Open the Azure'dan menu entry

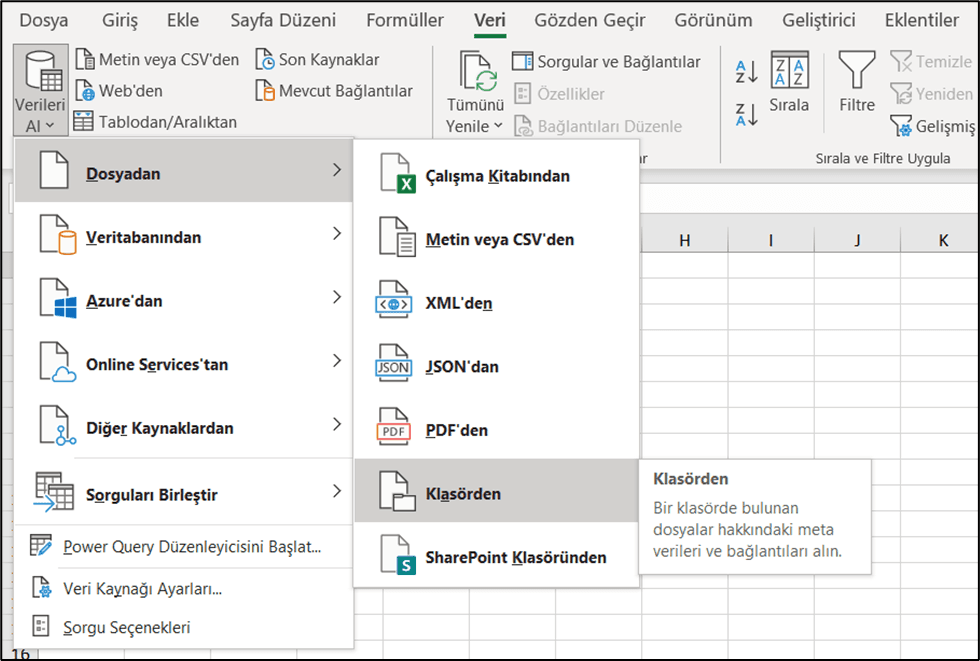tap(184, 297)
